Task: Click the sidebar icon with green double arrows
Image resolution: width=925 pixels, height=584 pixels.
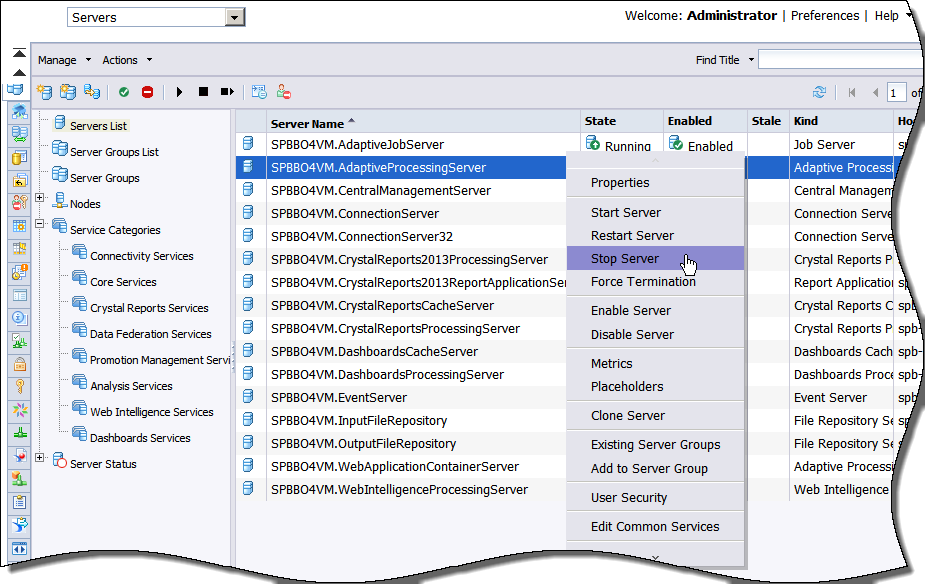Action: [x=19, y=134]
